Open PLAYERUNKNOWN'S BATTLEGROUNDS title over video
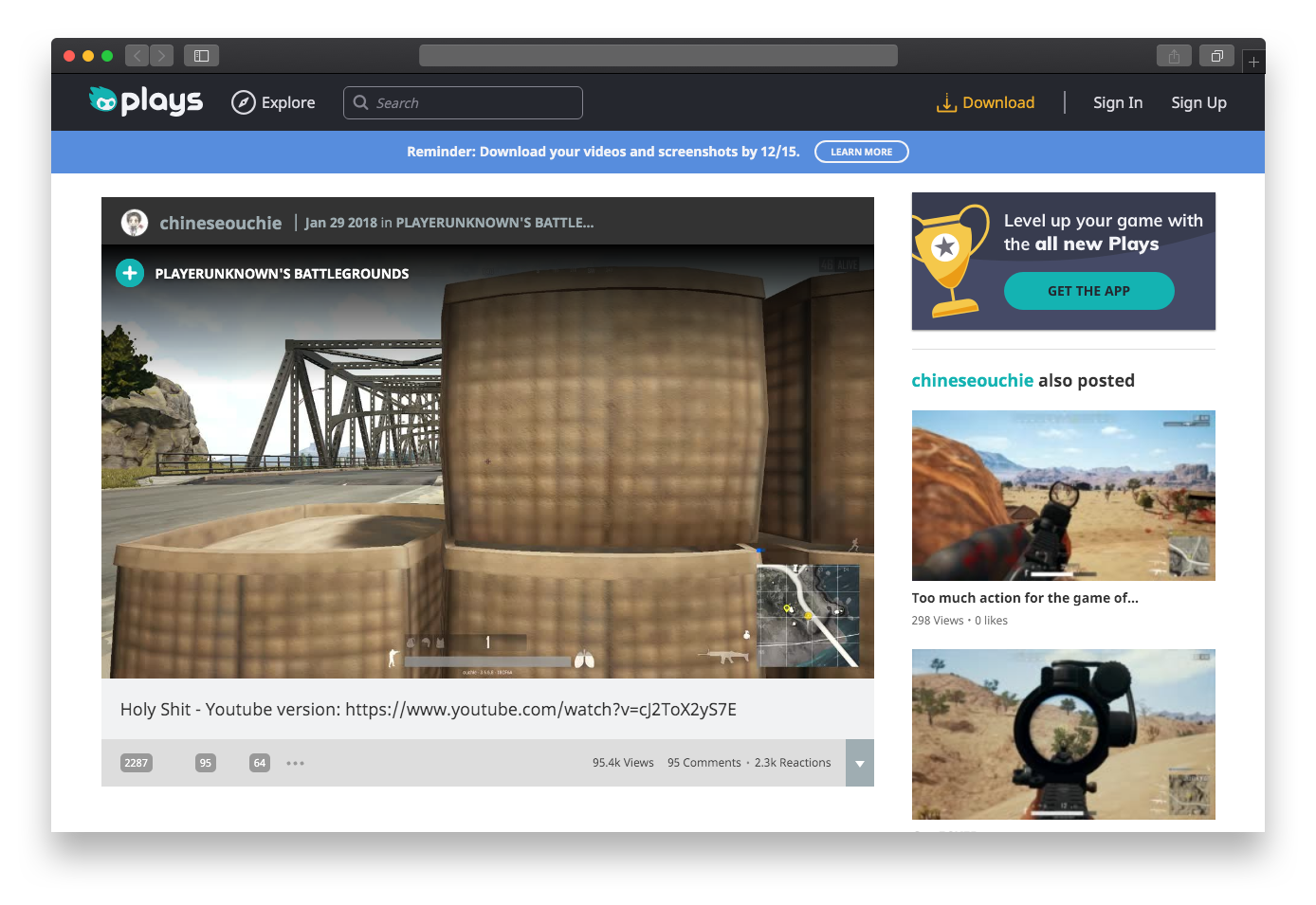Screen dimensions: 1316x905 click(x=282, y=274)
